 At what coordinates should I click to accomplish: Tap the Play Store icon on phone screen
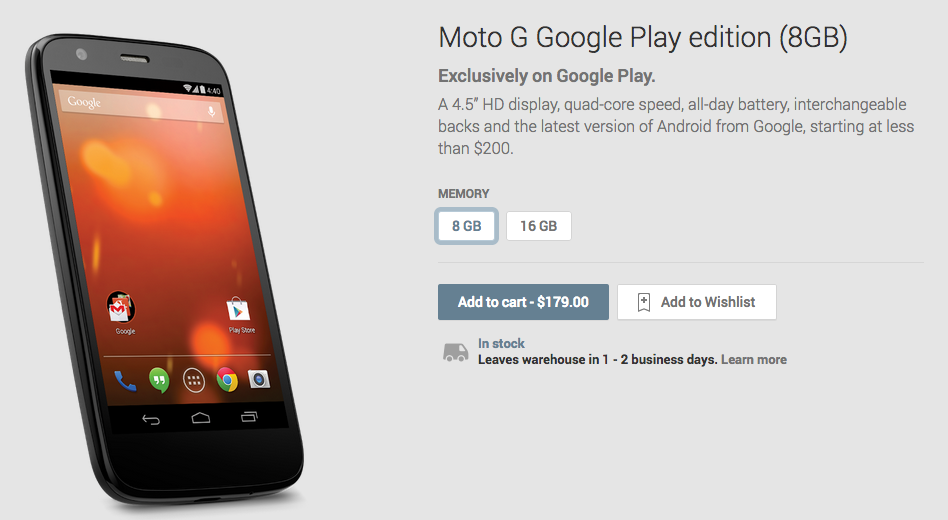pos(238,308)
